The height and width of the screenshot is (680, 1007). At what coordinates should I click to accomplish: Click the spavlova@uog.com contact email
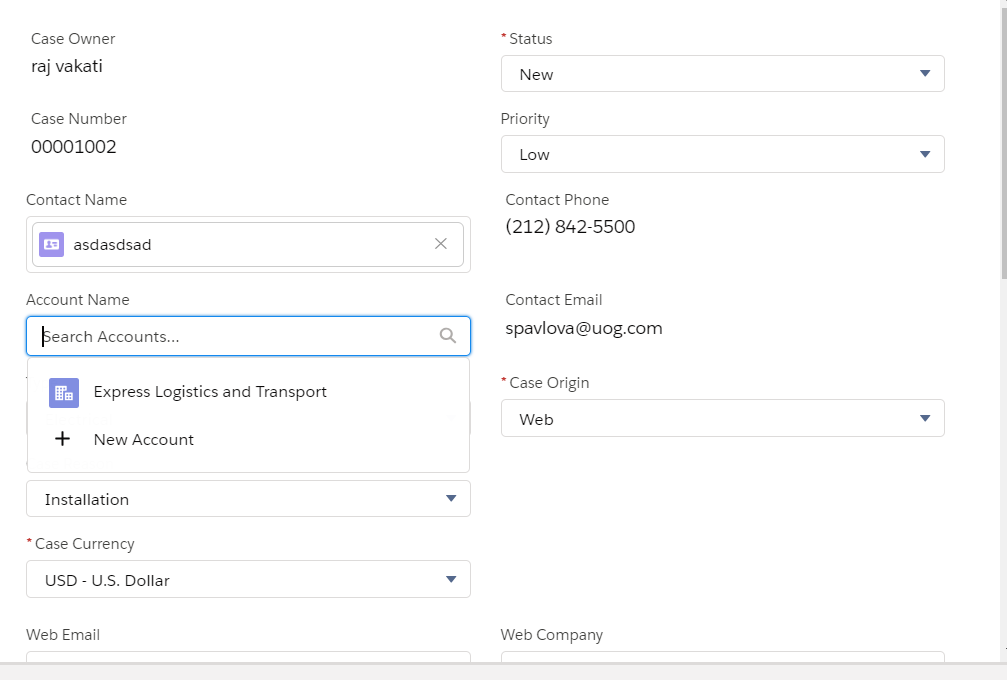(583, 328)
